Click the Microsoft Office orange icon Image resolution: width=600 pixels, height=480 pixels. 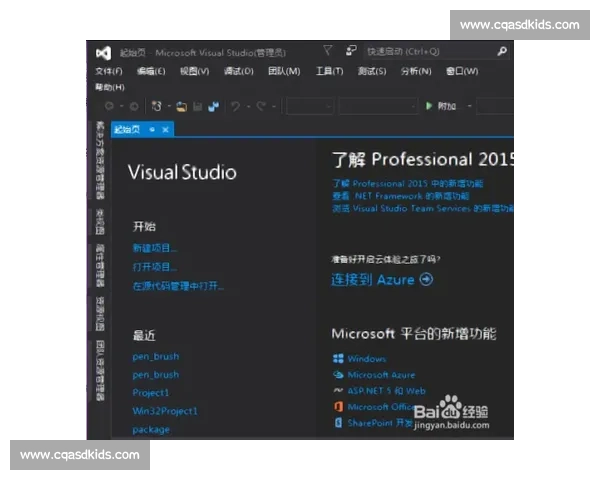point(338,406)
